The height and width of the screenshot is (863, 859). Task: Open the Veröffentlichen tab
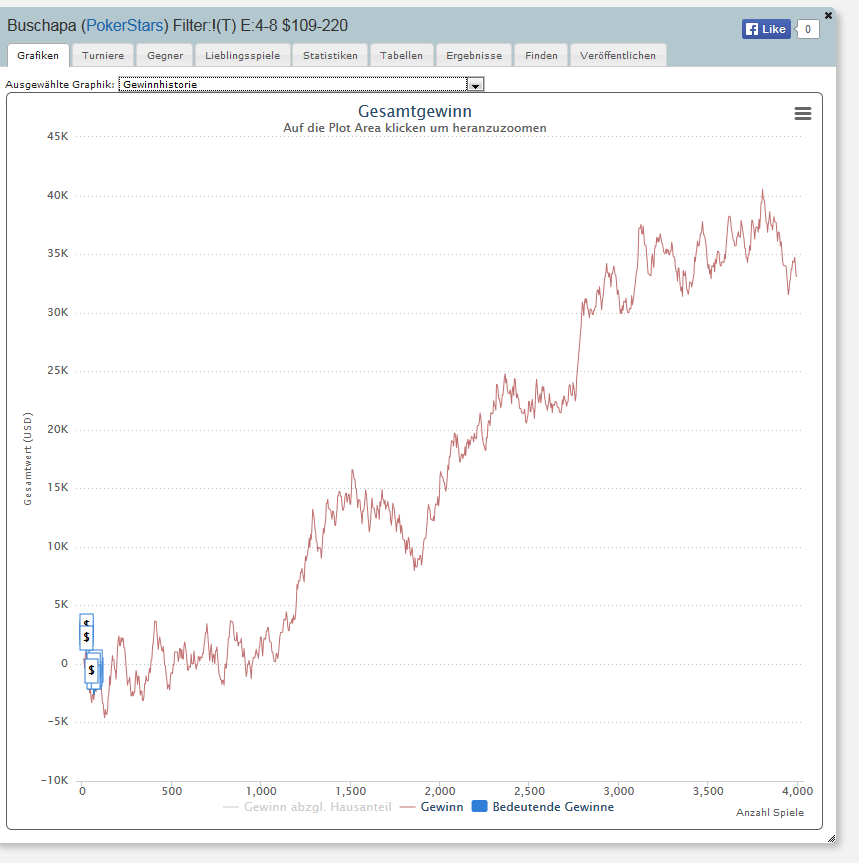tap(618, 56)
